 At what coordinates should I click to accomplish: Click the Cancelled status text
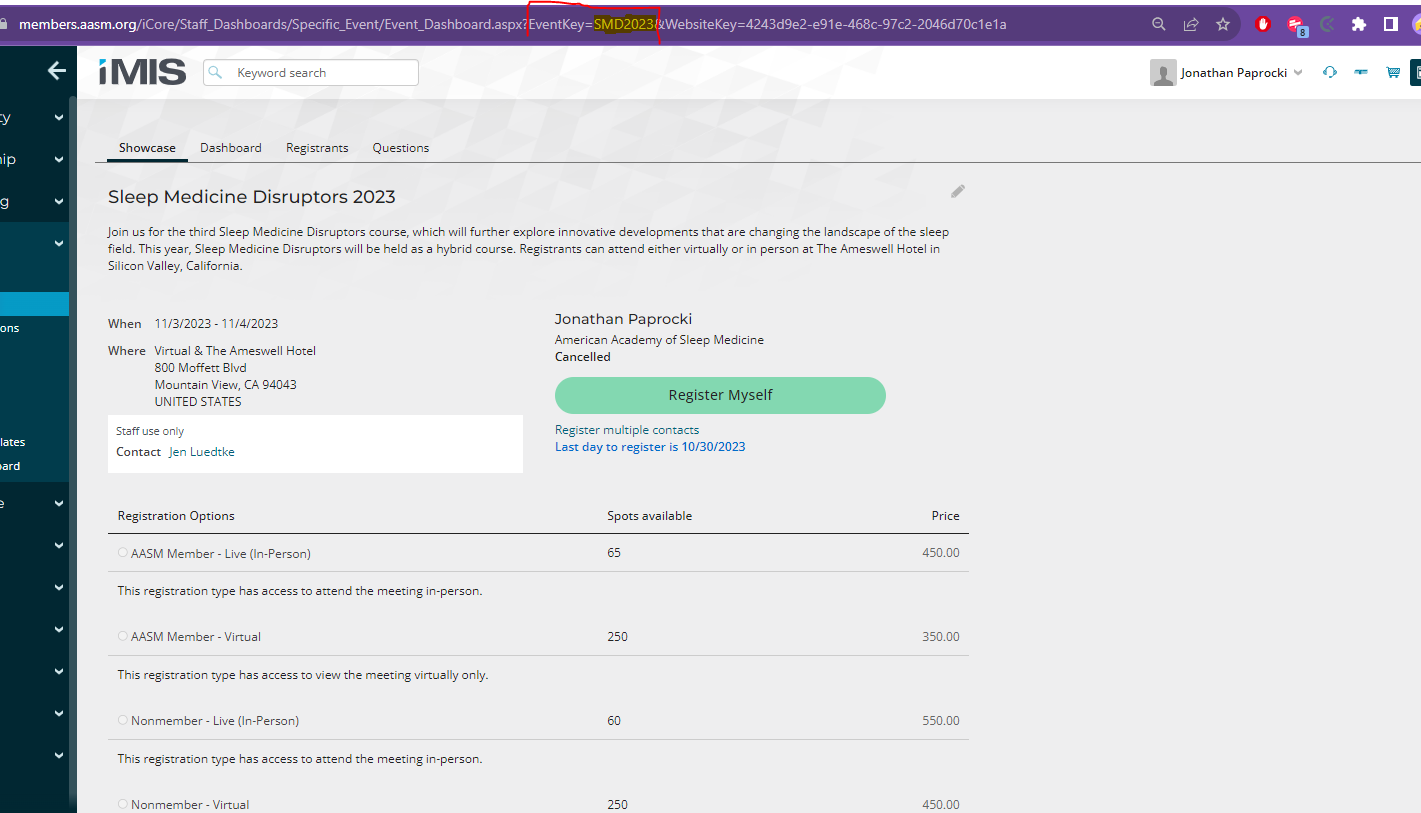click(x=583, y=357)
